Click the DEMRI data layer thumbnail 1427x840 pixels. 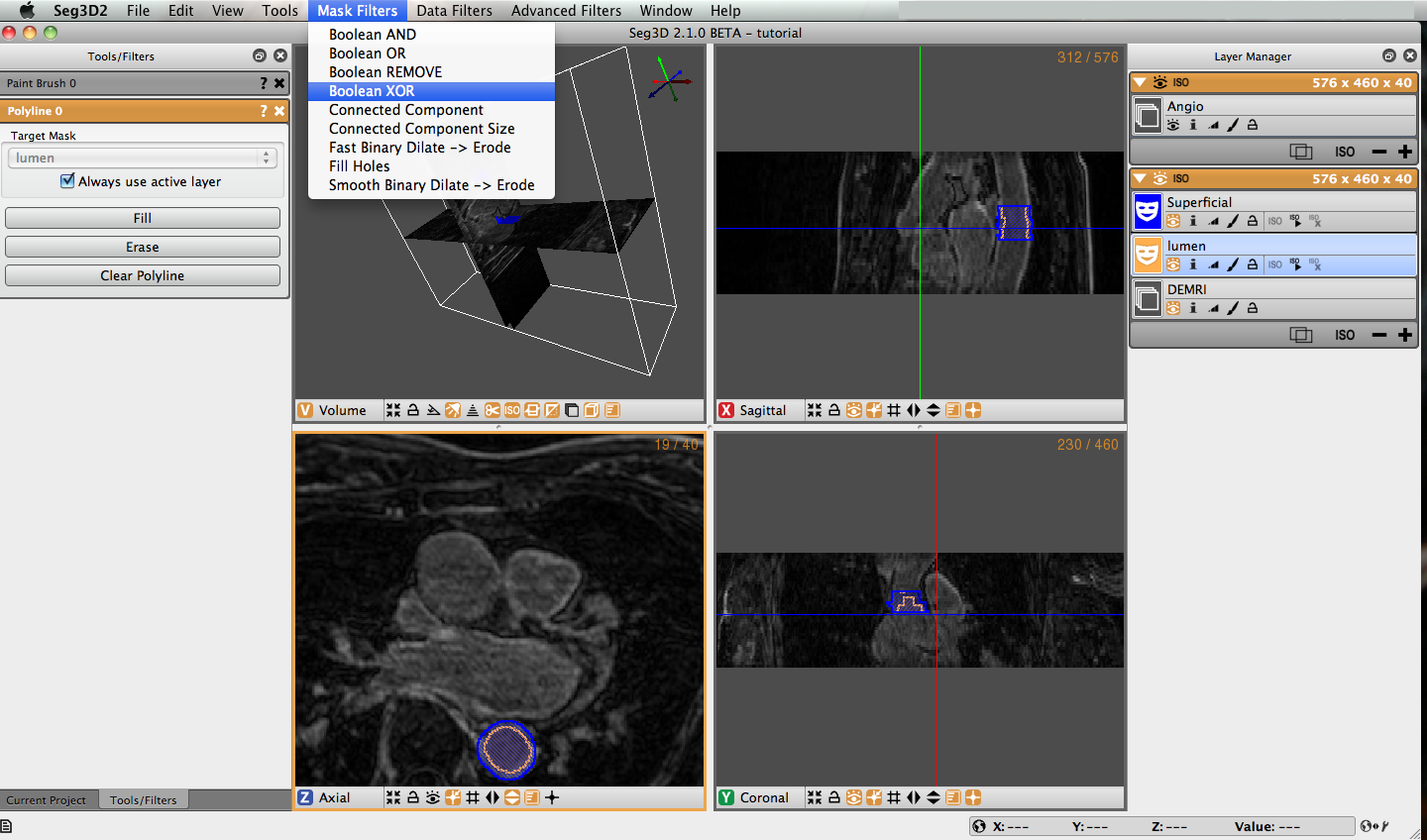pyautogui.click(x=1148, y=298)
